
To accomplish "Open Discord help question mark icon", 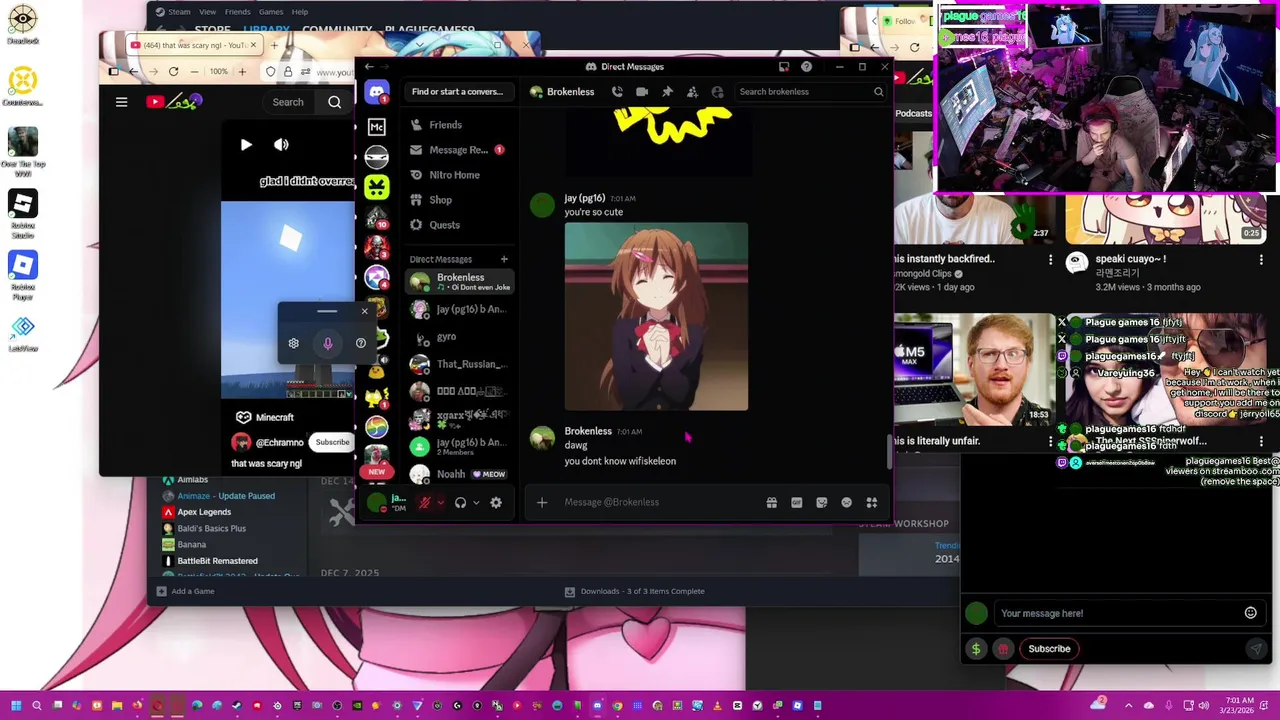I will point(806,67).
